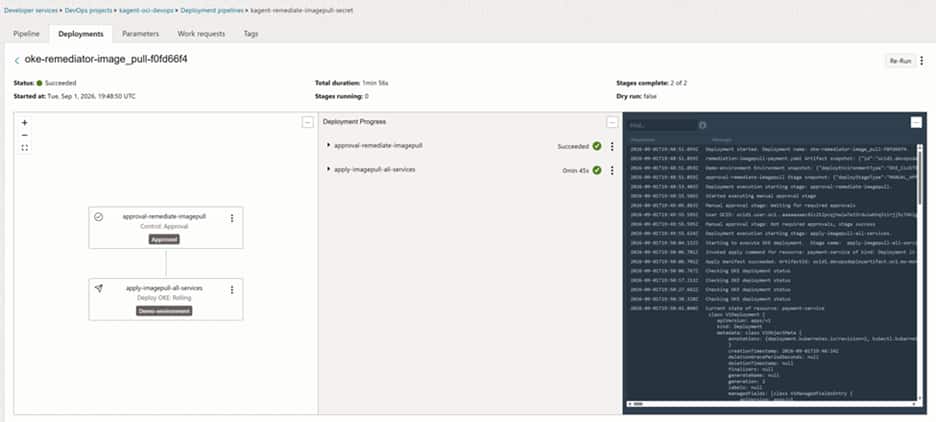Zoom in on the pipeline diagram
Screen dimensions: 936x422
pyautogui.click(x=24, y=123)
